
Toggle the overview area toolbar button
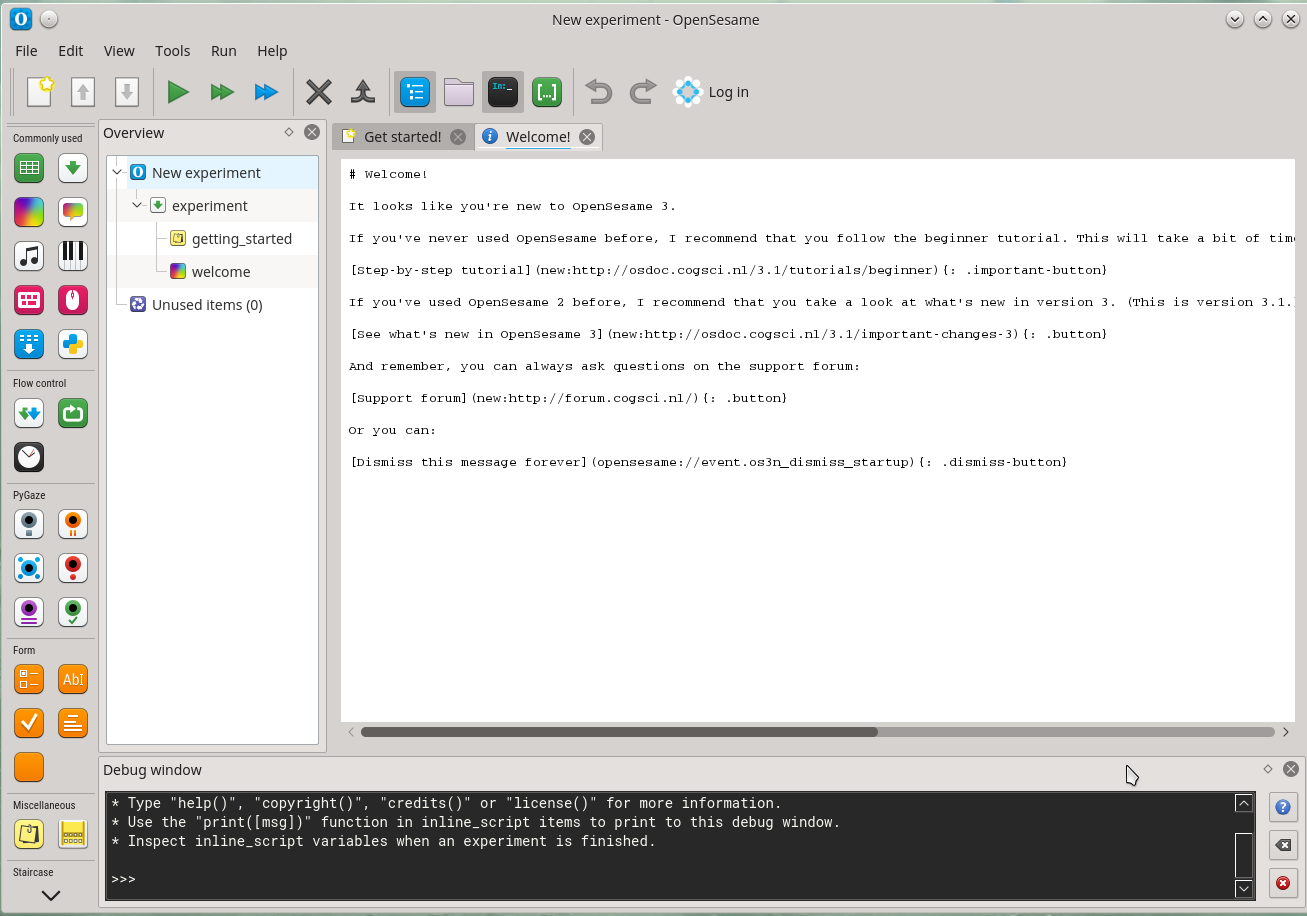coord(415,92)
